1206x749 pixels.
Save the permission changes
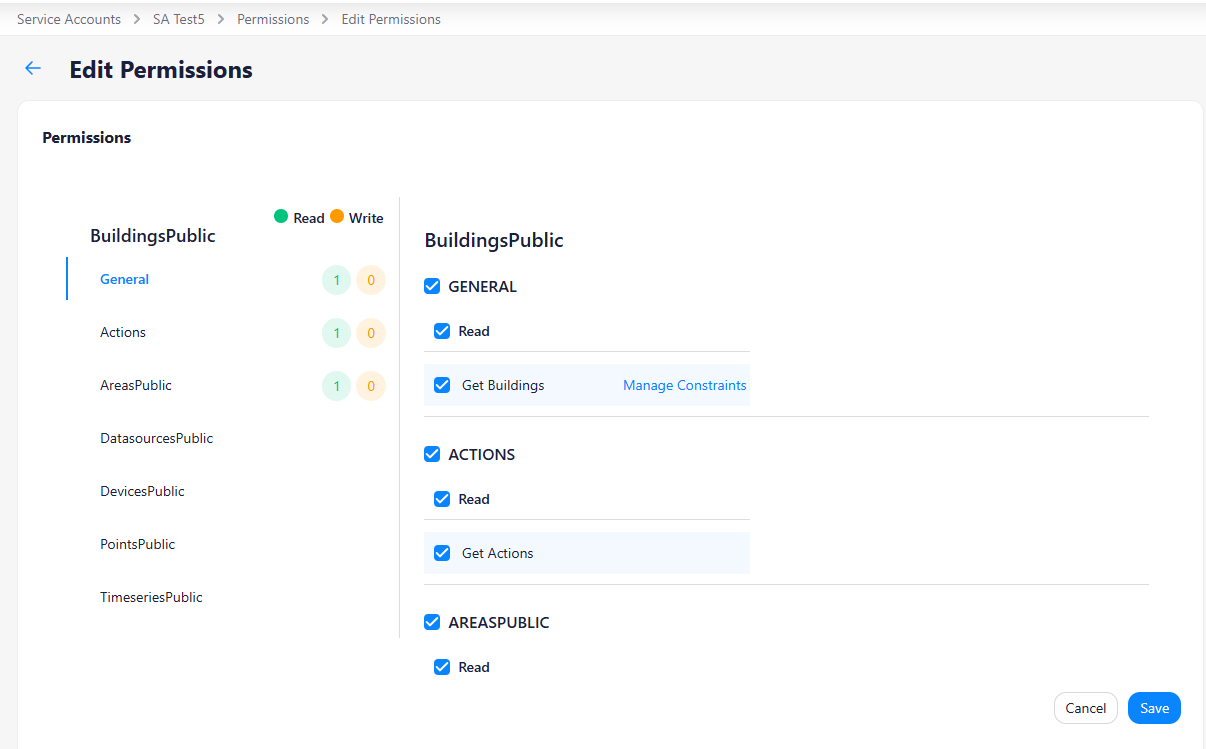pos(1154,708)
